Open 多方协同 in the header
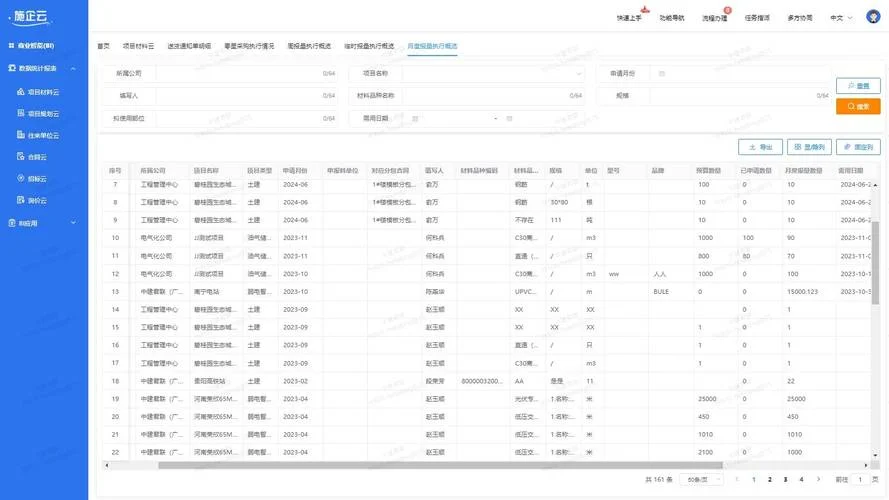 pos(800,18)
